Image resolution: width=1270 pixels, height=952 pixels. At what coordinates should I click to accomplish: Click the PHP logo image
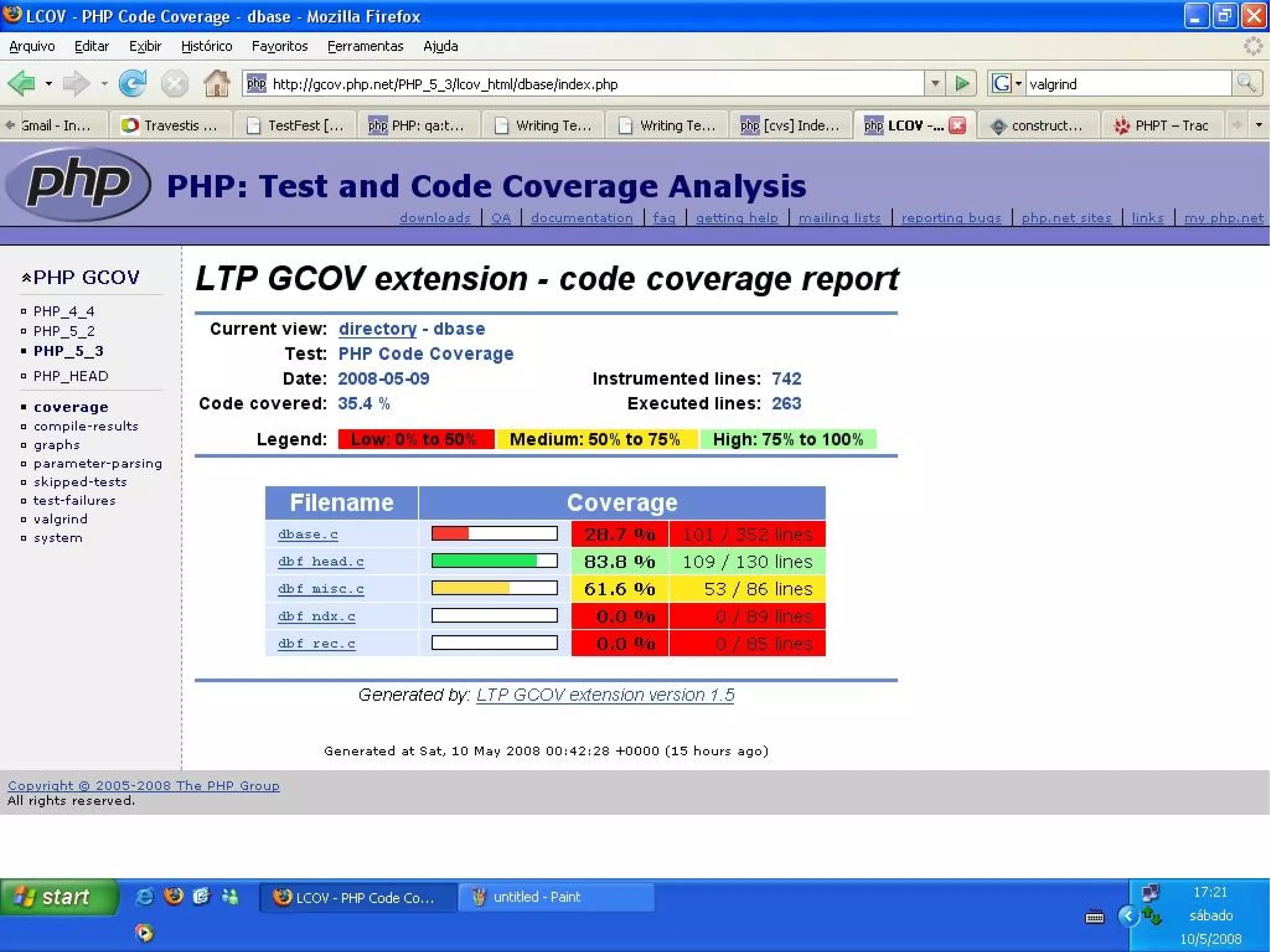coord(78,184)
